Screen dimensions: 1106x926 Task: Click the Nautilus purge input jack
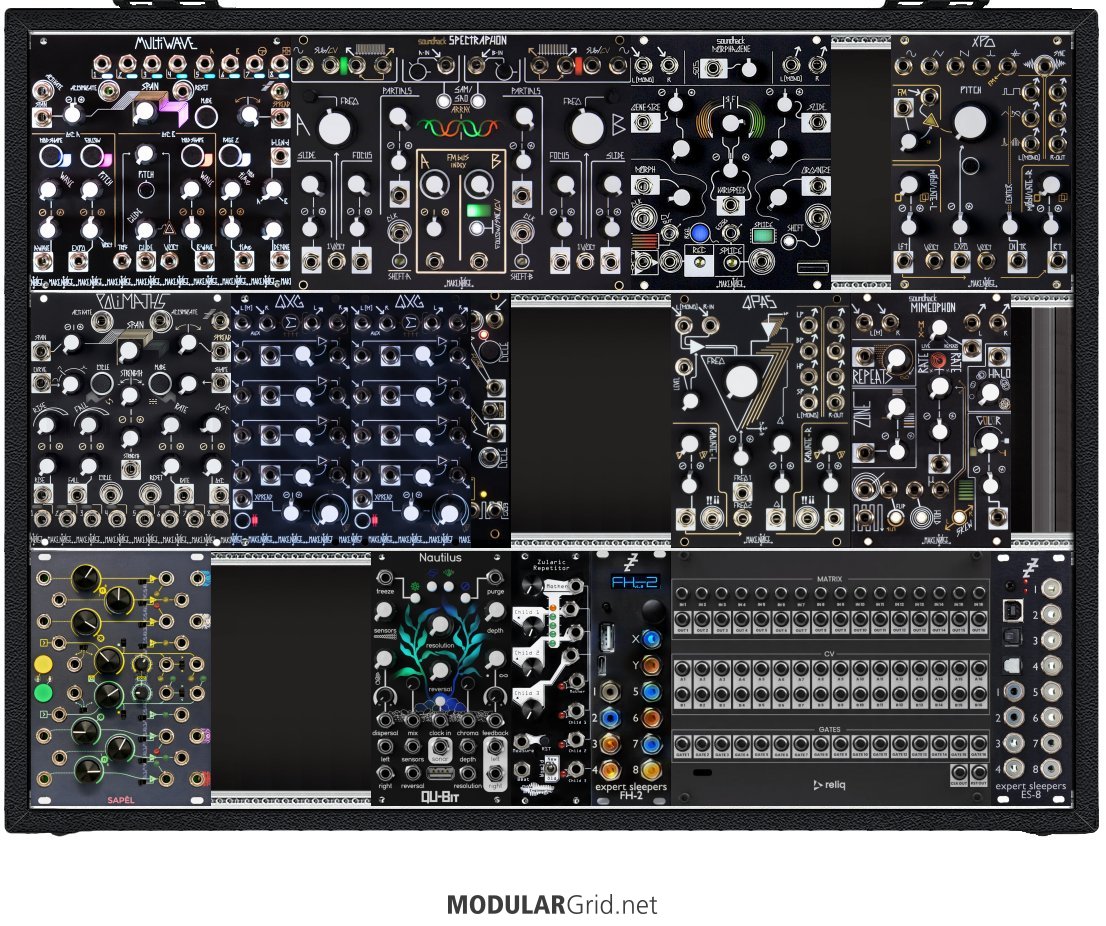tap(495, 579)
